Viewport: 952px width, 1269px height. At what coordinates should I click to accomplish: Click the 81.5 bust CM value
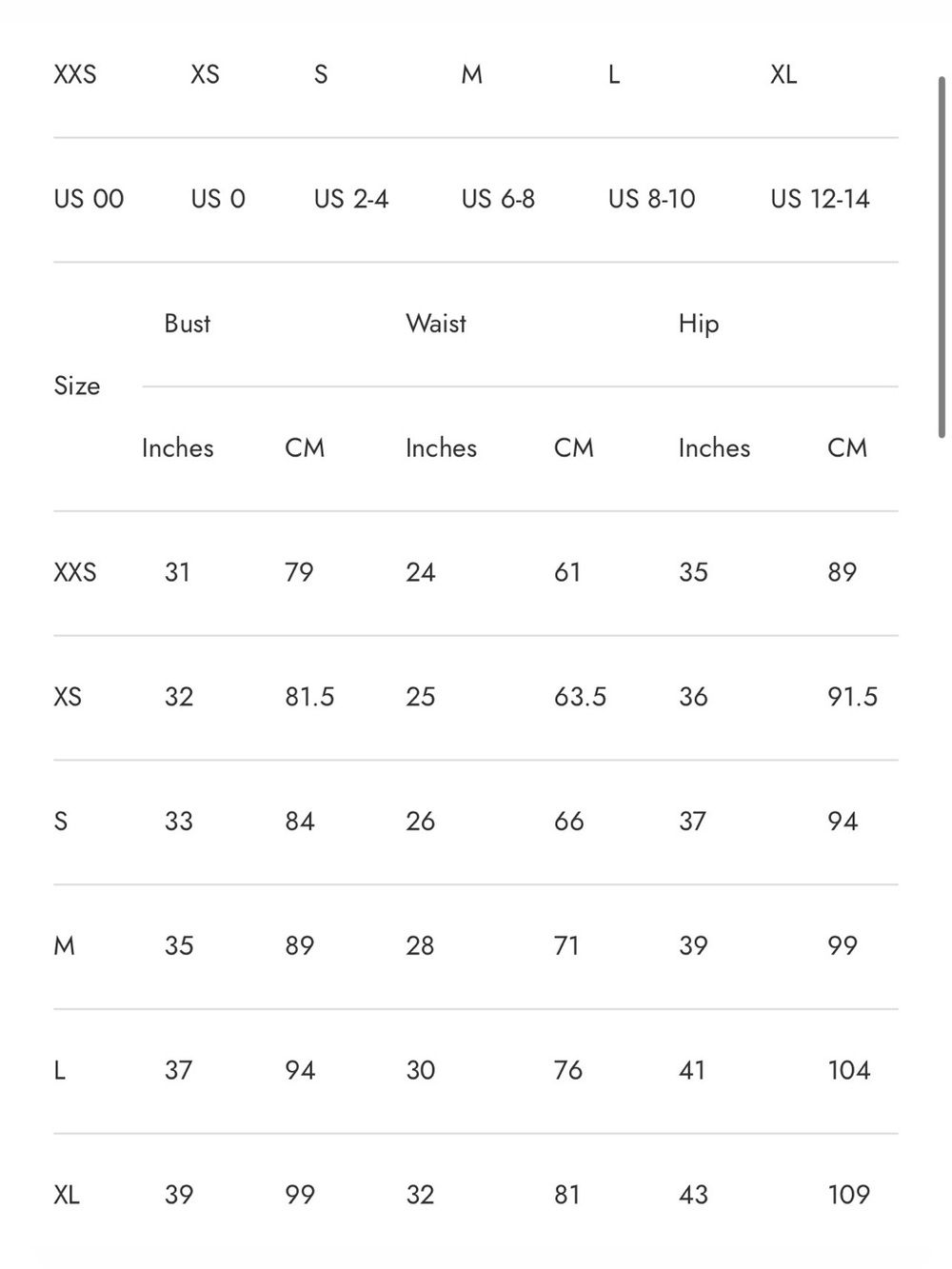[x=309, y=697]
